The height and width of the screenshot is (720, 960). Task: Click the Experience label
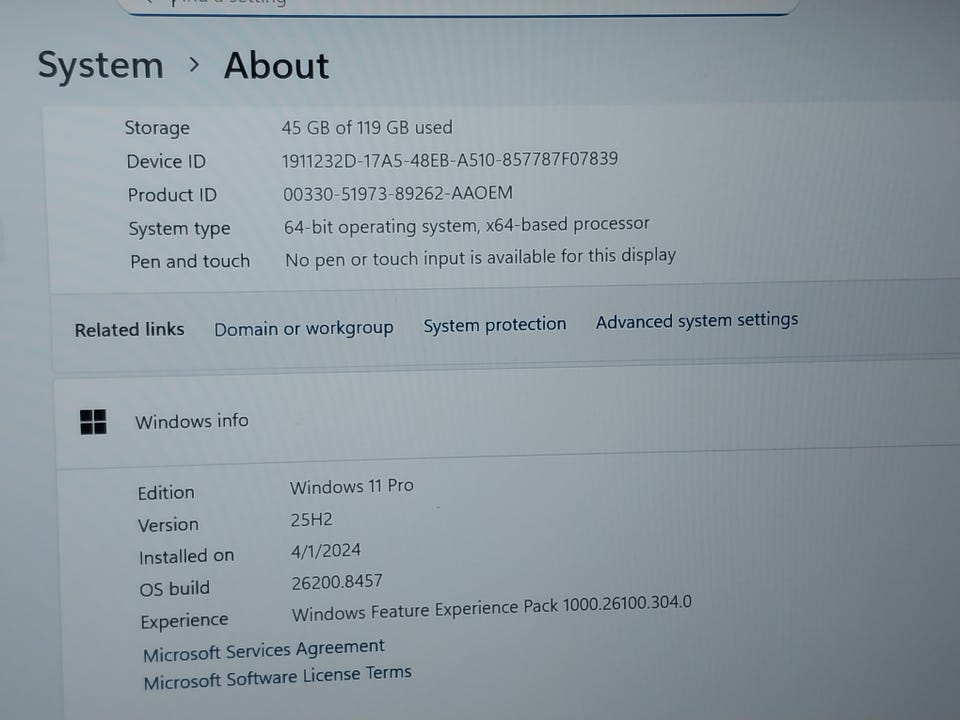pyautogui.click(x=184, y=621)
